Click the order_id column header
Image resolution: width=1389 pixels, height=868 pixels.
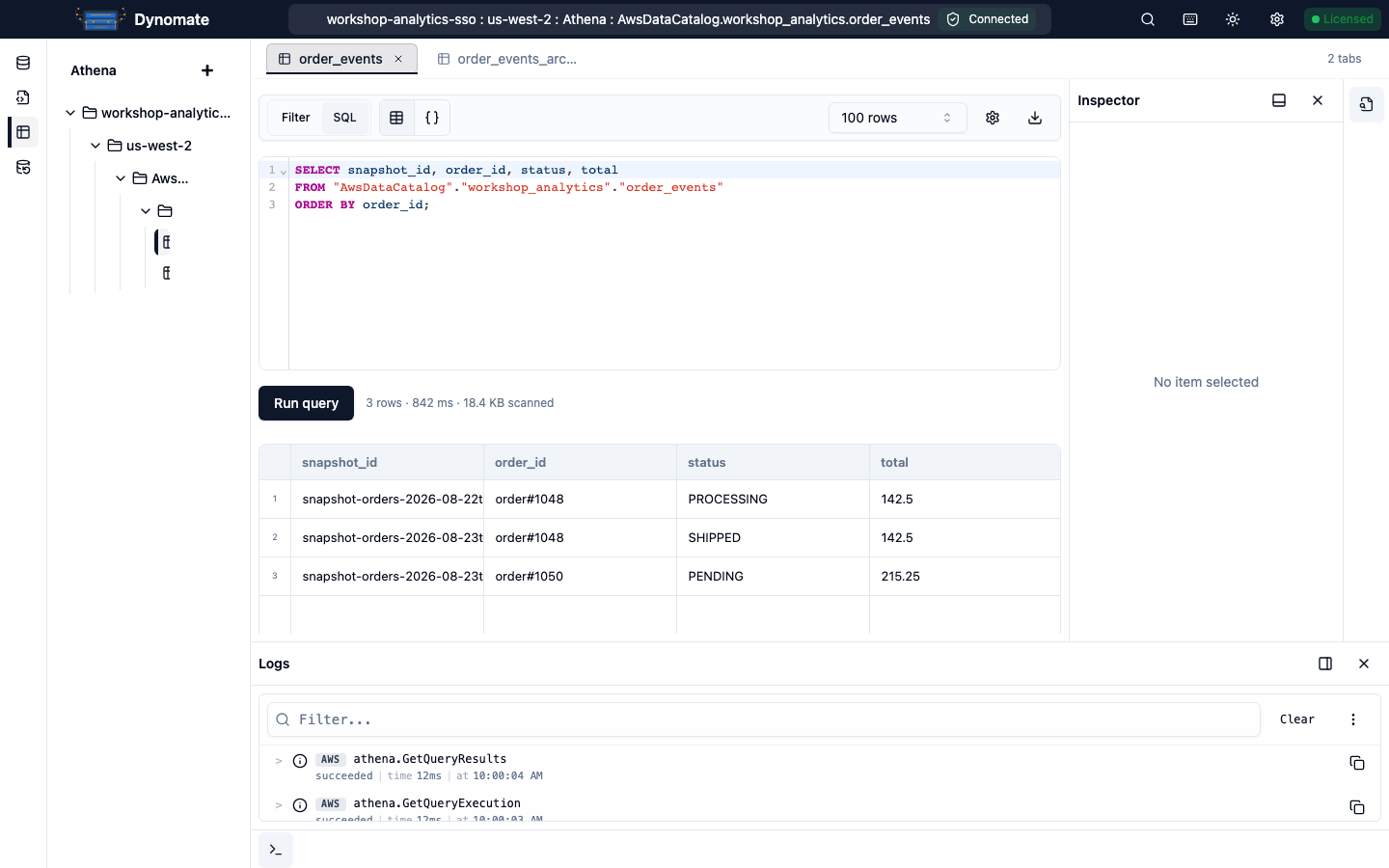[580, 462]
